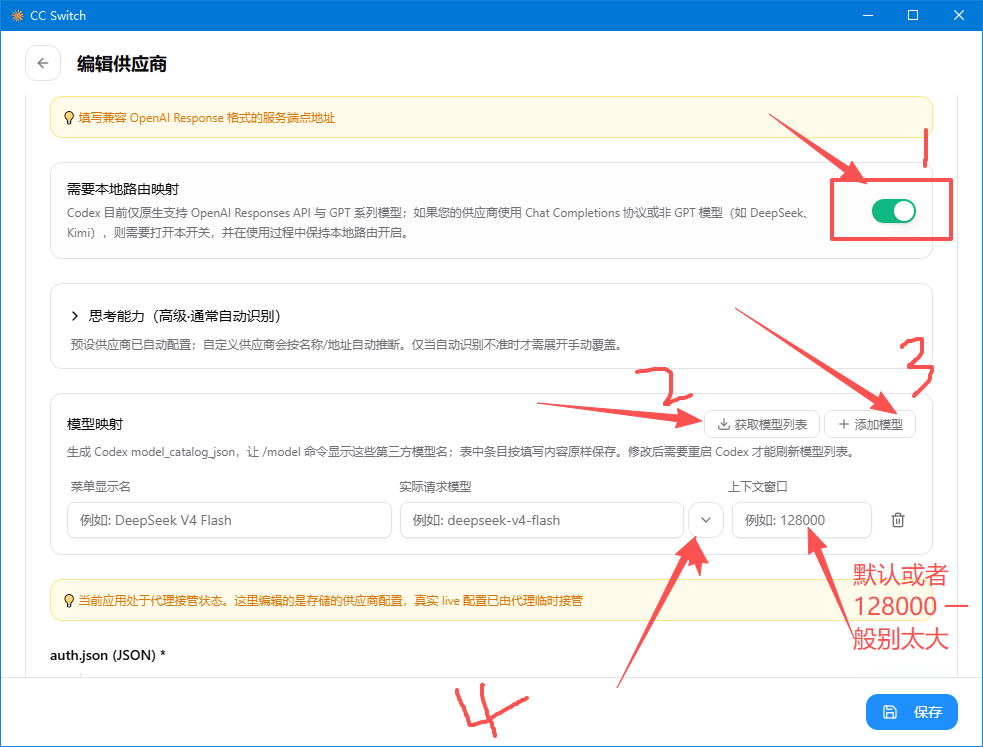The height and width of the screenshot is (747, 983).
Task: Open the model dropdown chevron
Action: (x=706, y=520)
